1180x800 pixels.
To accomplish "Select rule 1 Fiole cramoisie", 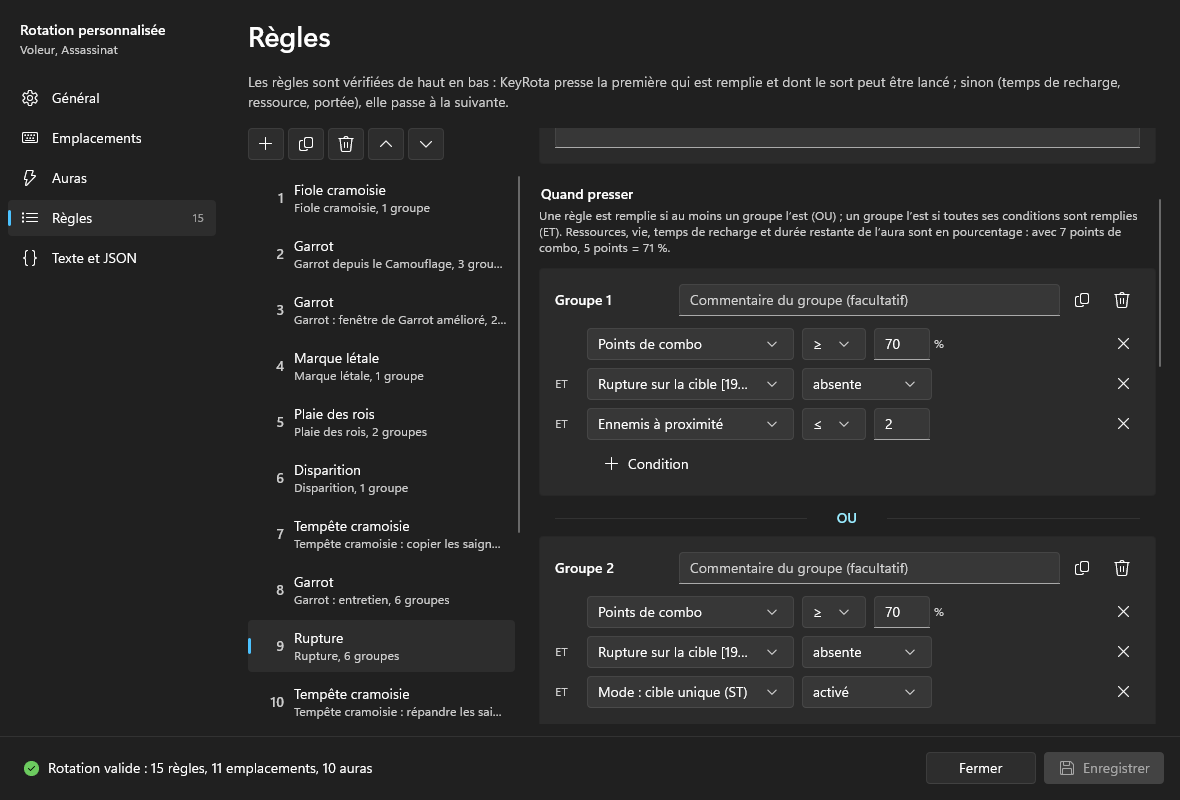I will 382,199.
